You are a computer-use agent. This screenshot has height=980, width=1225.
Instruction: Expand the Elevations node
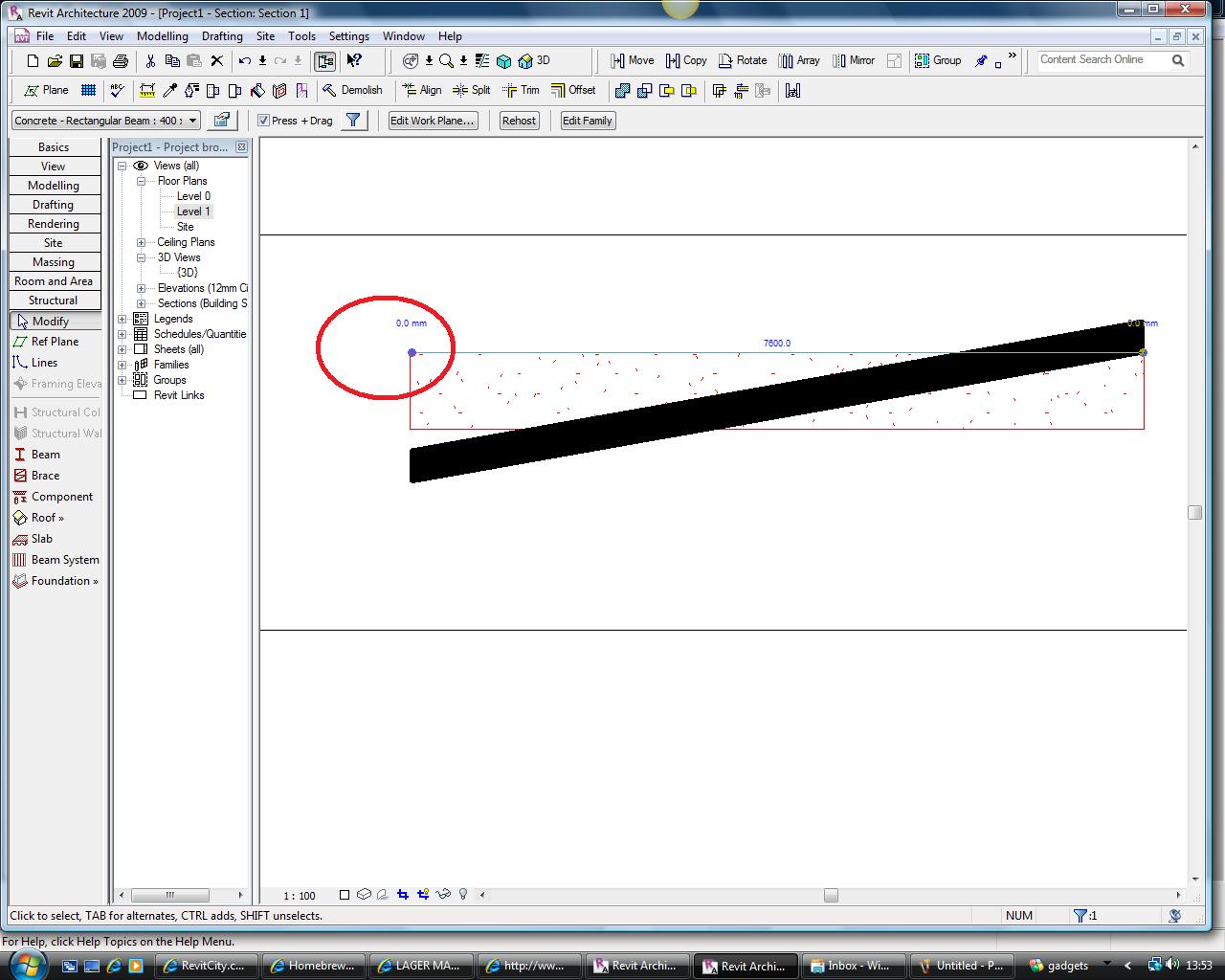[142, 288]
